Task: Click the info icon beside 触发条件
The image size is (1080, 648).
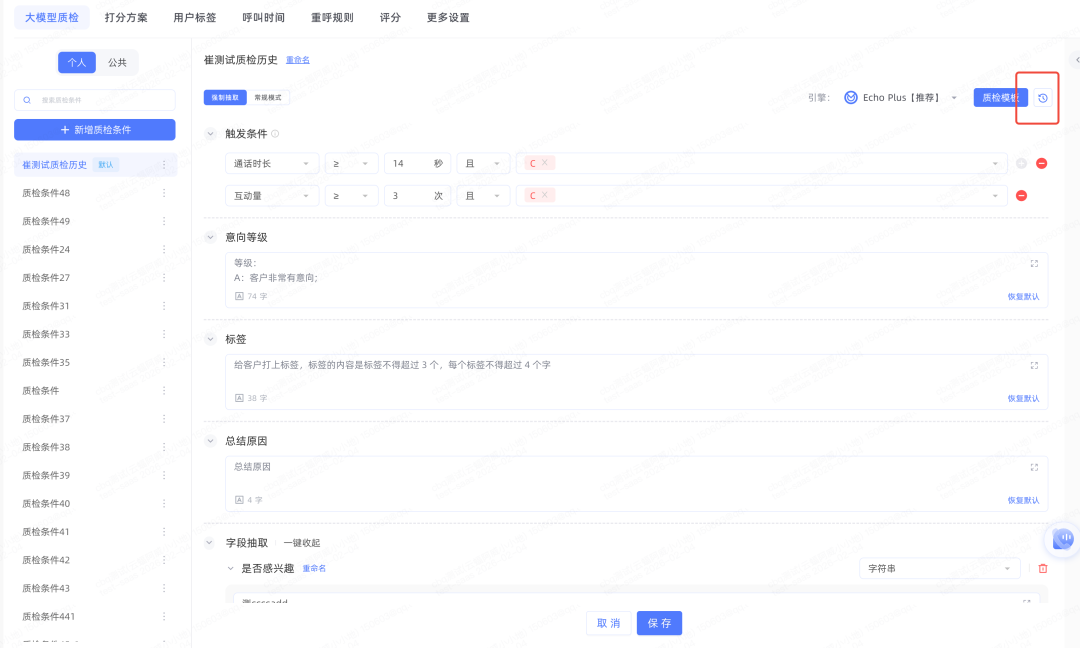Action: tap(275, 134)
